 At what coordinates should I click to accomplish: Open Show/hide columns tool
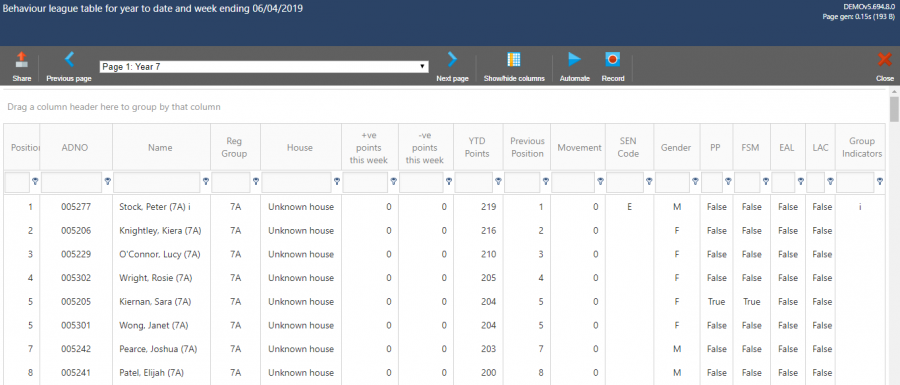point(514,60)
